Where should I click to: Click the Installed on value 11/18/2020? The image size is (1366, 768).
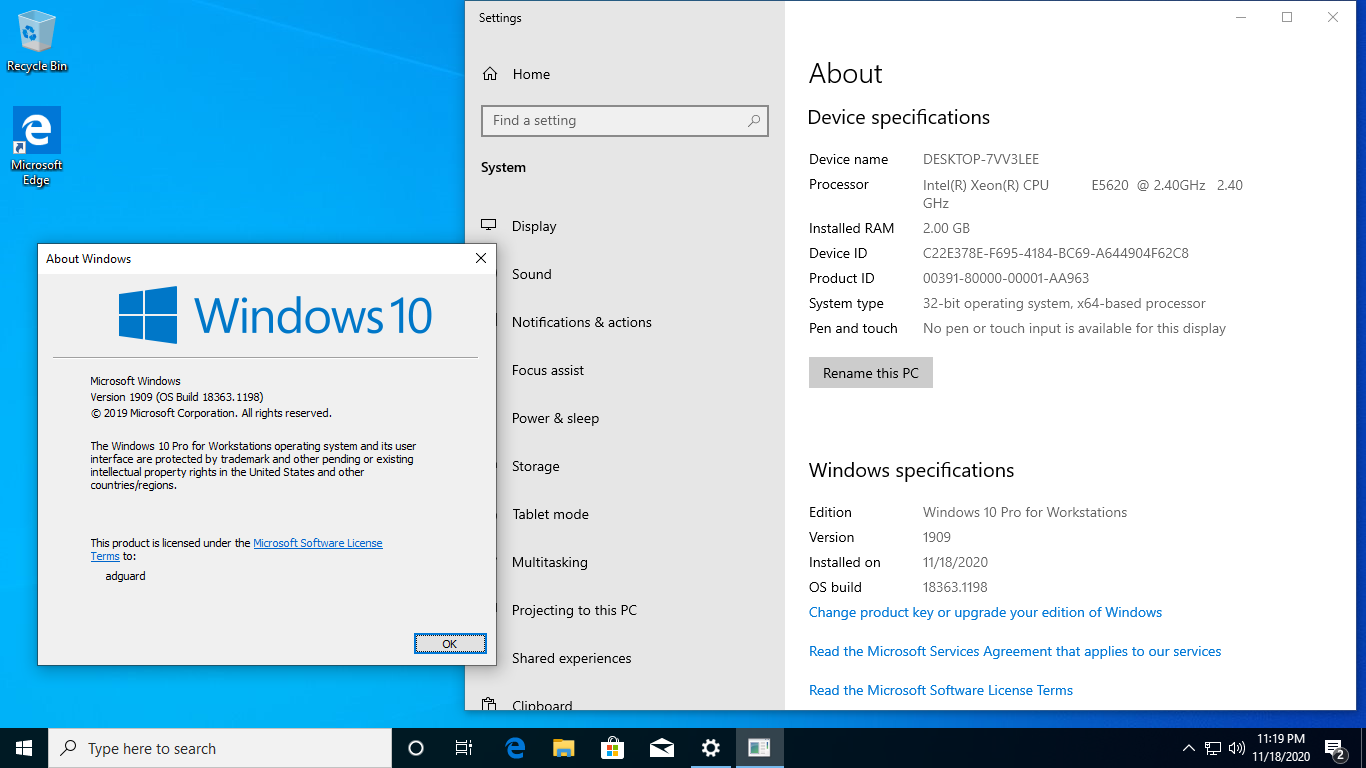click(x=955, y=562)
